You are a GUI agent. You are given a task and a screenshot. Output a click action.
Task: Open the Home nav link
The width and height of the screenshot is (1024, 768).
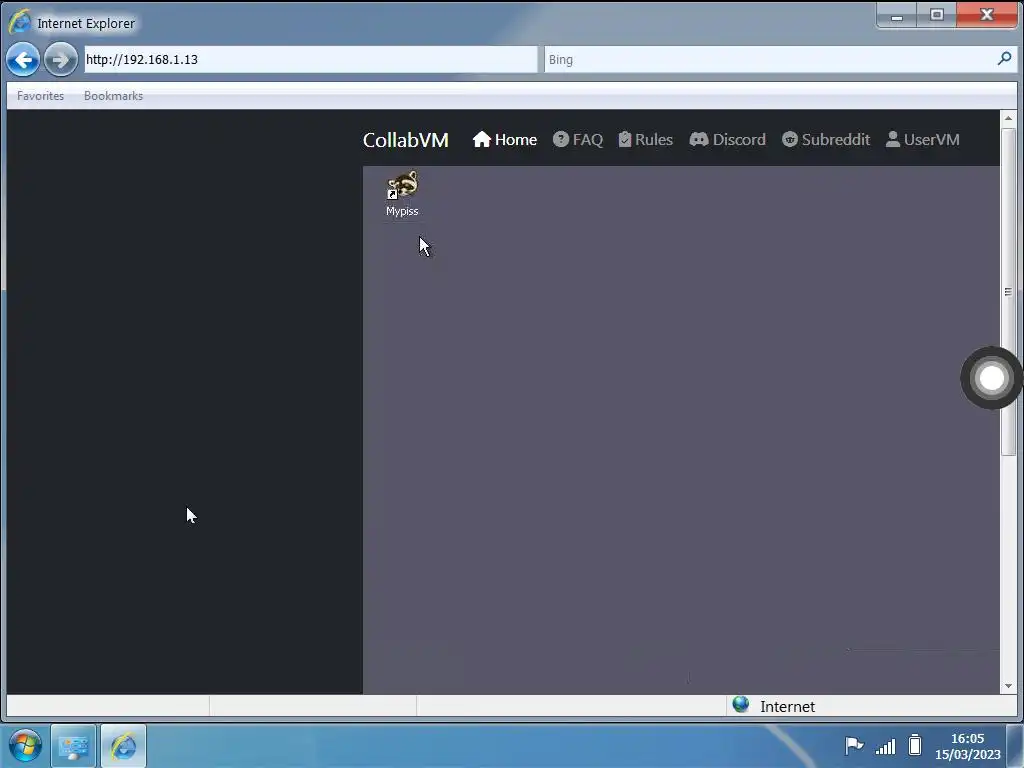pyautogui.click(x=505, y=139)
